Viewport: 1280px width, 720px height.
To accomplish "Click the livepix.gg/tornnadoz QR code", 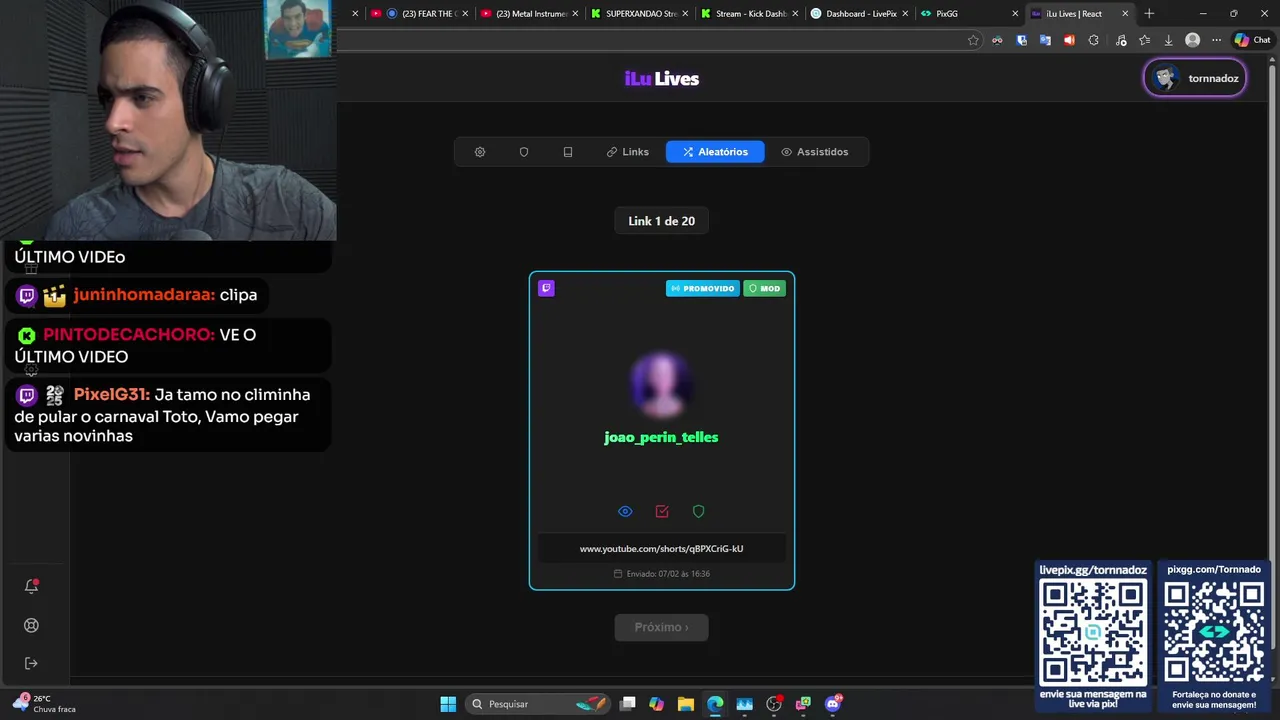I will [1093, 631].
